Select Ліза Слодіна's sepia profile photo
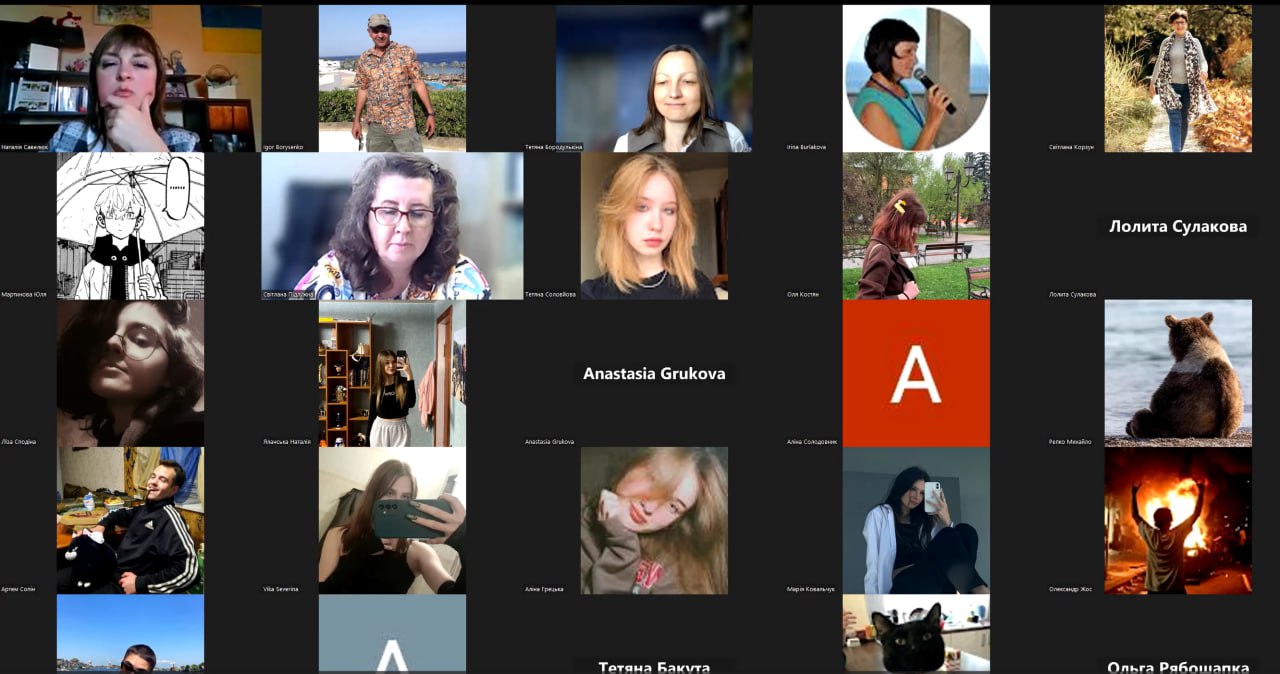 [130, 373]
